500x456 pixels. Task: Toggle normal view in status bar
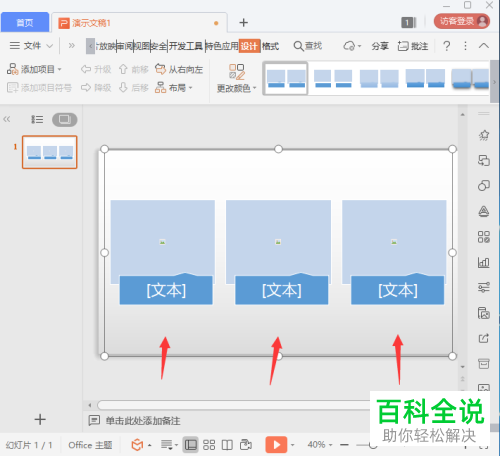(191, 445)
